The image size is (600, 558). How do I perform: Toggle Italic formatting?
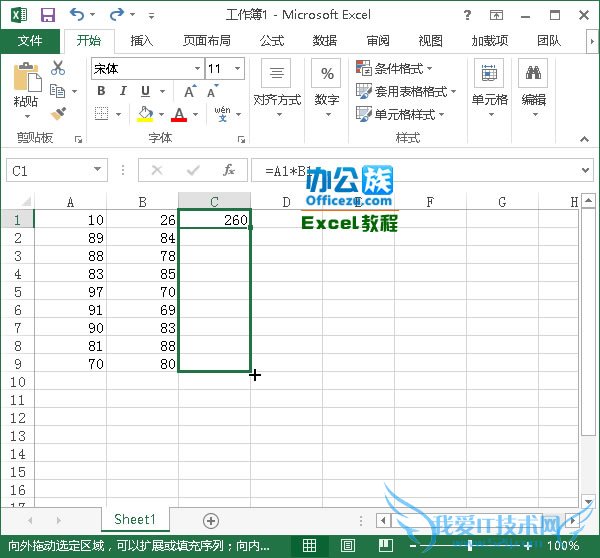(123, 91)
